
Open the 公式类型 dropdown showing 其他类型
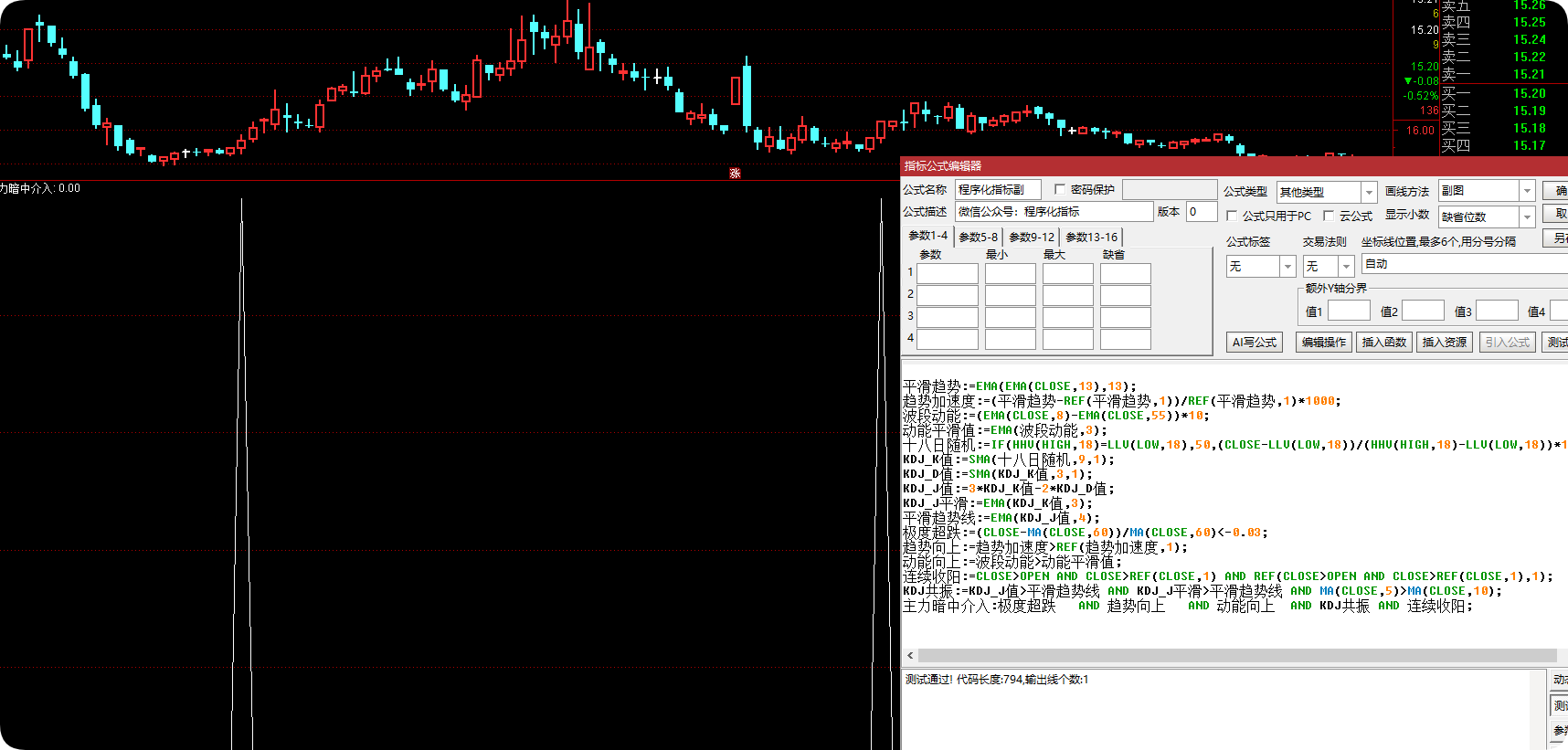click(1326, 192)
